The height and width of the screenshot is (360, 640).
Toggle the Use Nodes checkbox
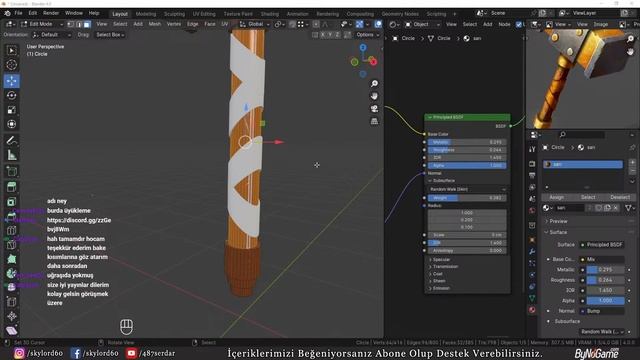[519, 24]
